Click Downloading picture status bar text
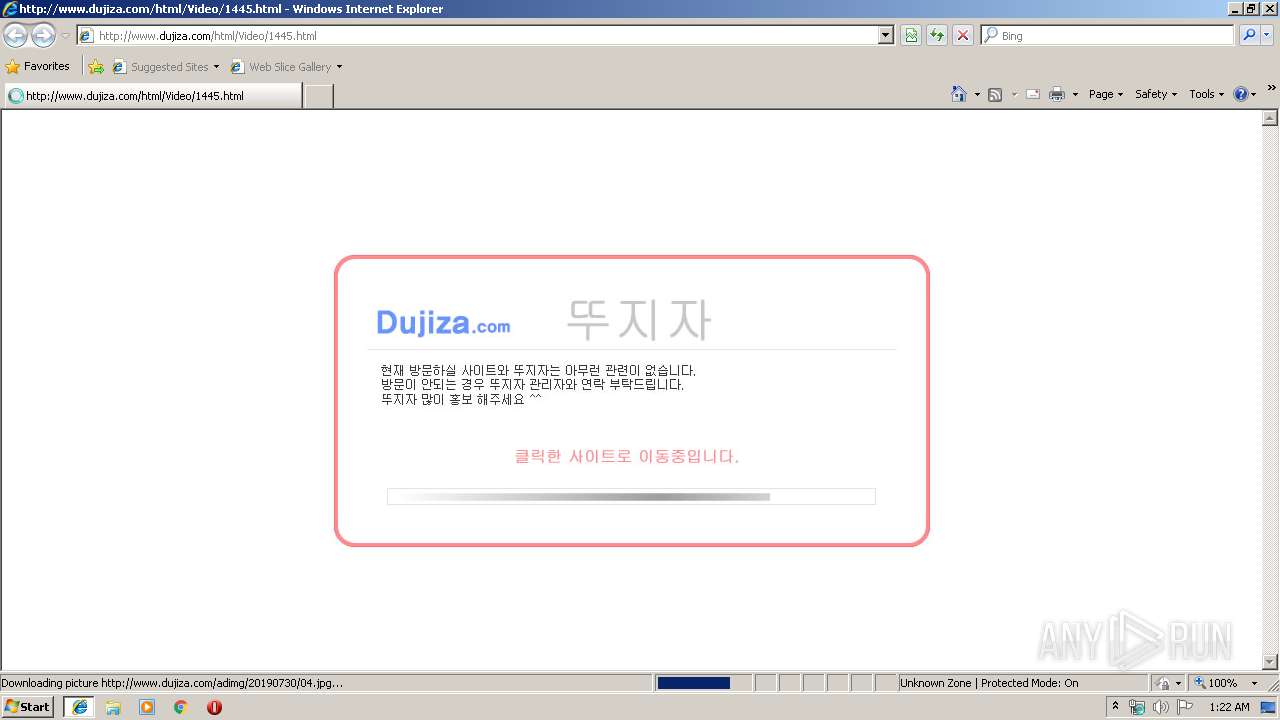 (x=172, y=683)
